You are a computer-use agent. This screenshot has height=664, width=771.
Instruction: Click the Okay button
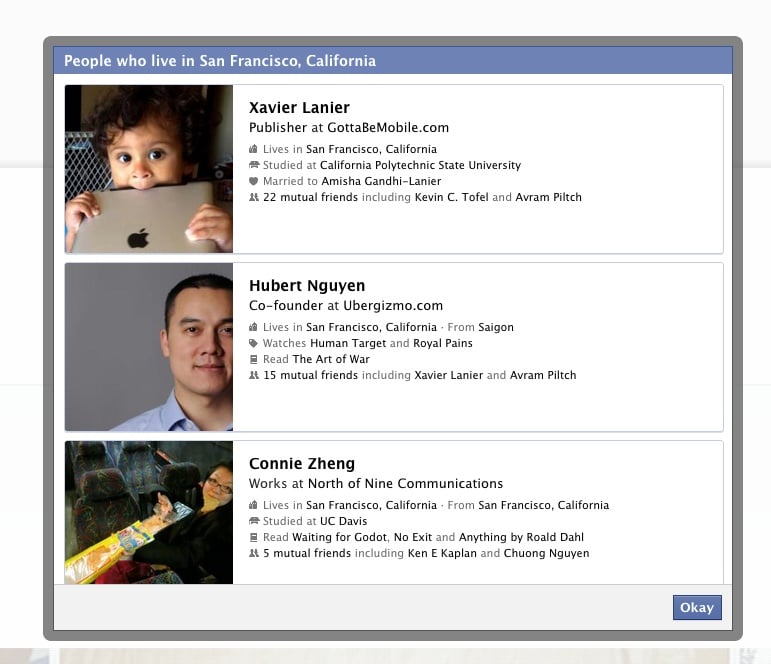pyautogui.click(x=697, y=607)
